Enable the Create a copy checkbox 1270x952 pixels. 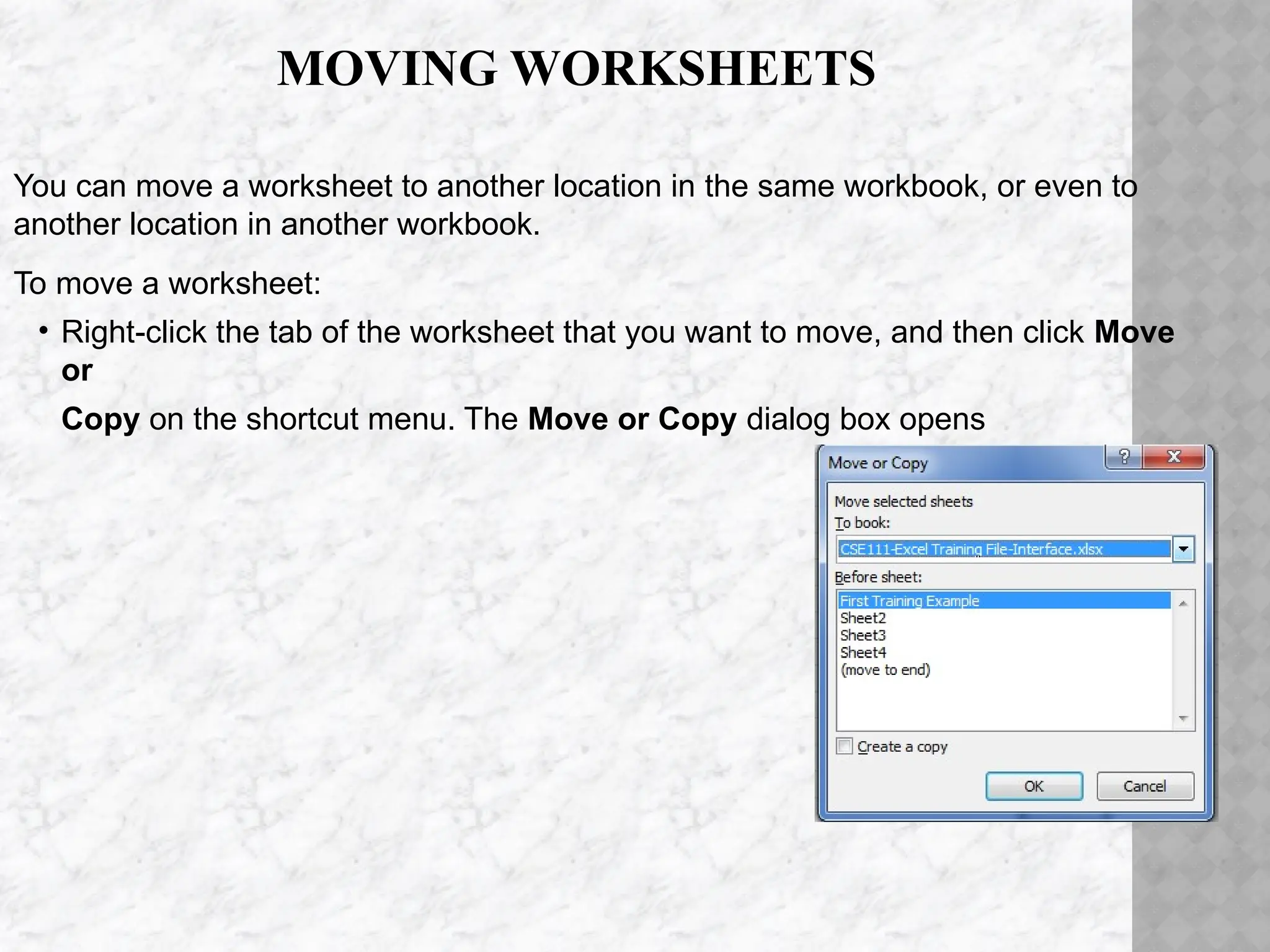pyautogui.click(x=845, y=746)
